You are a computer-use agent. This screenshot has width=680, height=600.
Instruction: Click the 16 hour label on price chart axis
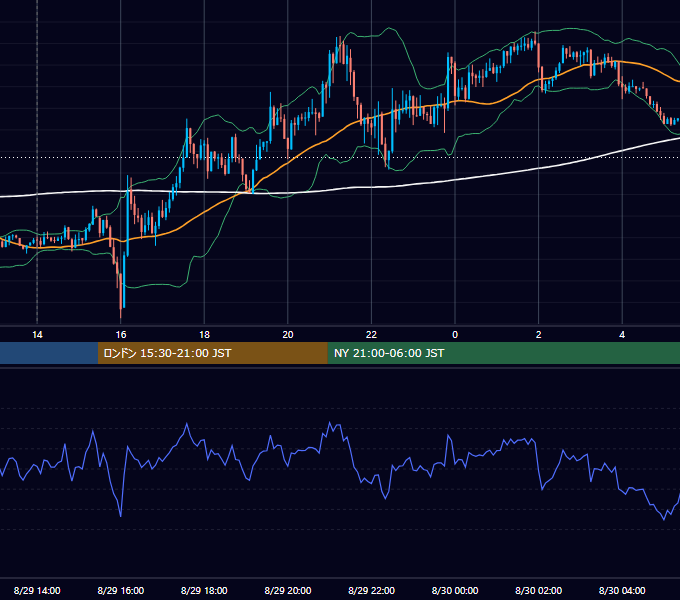pyautogui.click(x=121, y=335)
